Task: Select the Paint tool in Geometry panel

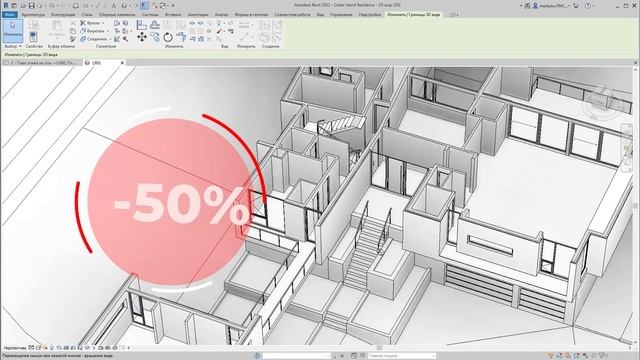Action: 125,31
